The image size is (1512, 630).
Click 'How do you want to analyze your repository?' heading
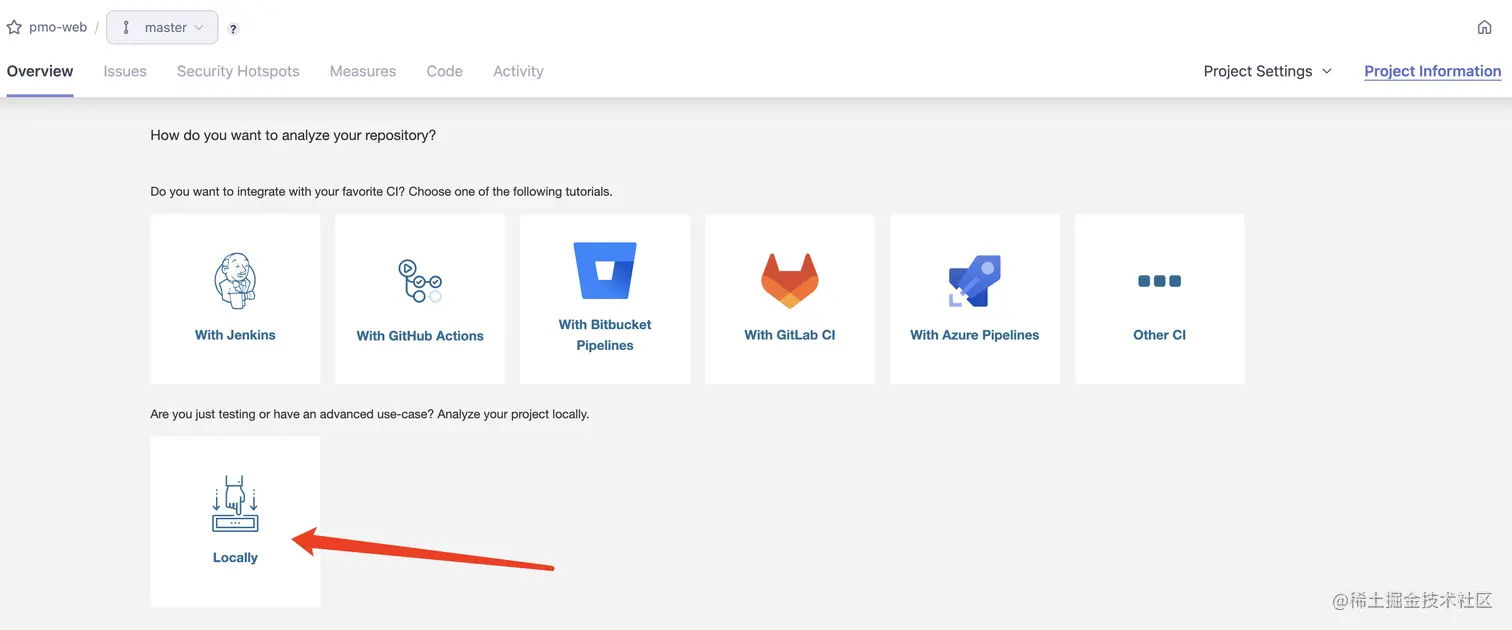(293, 135)
